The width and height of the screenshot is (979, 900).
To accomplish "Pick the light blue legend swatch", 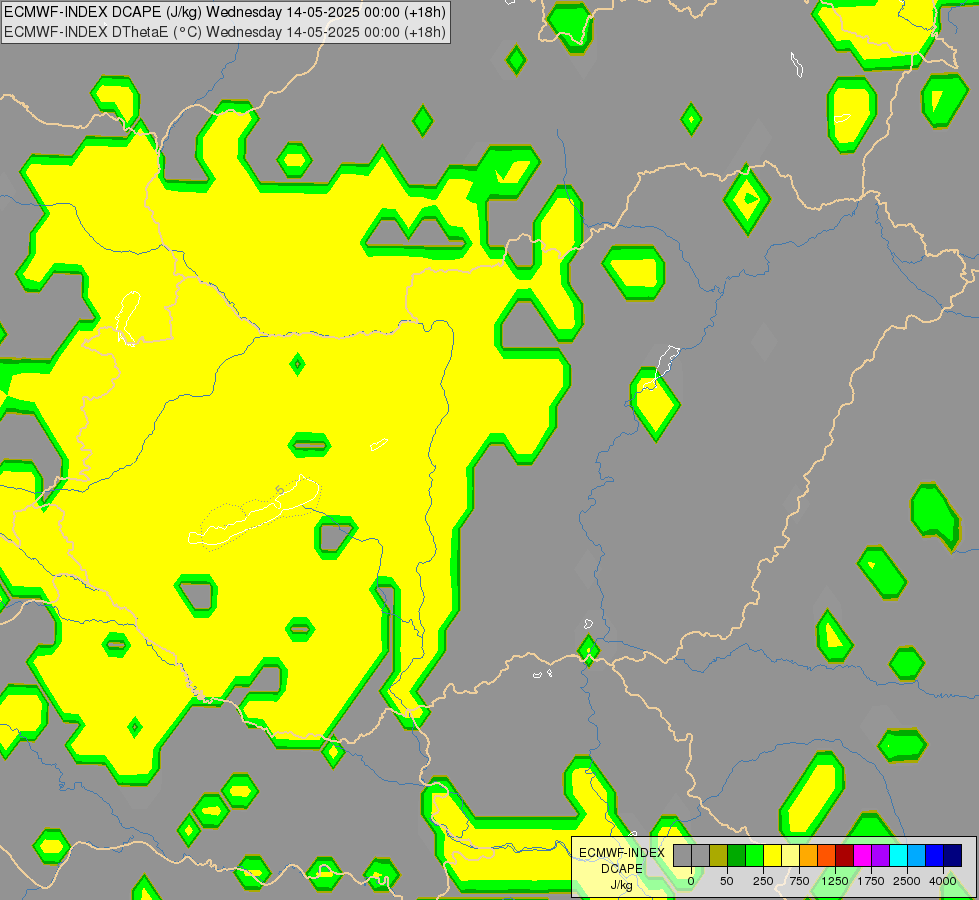I will coord(917,855).
